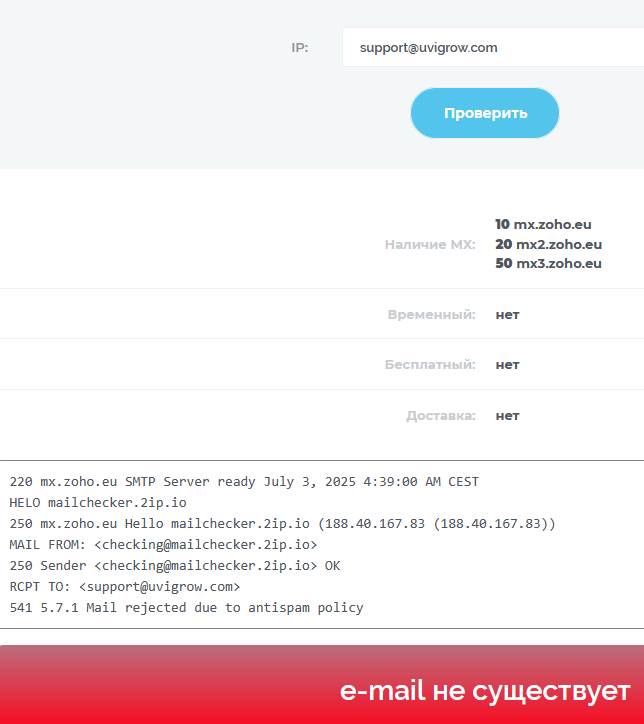This screenshot has height=724, width=644.
Task: Click the 'Временный:' label
Action: click(x=432, y=314)
